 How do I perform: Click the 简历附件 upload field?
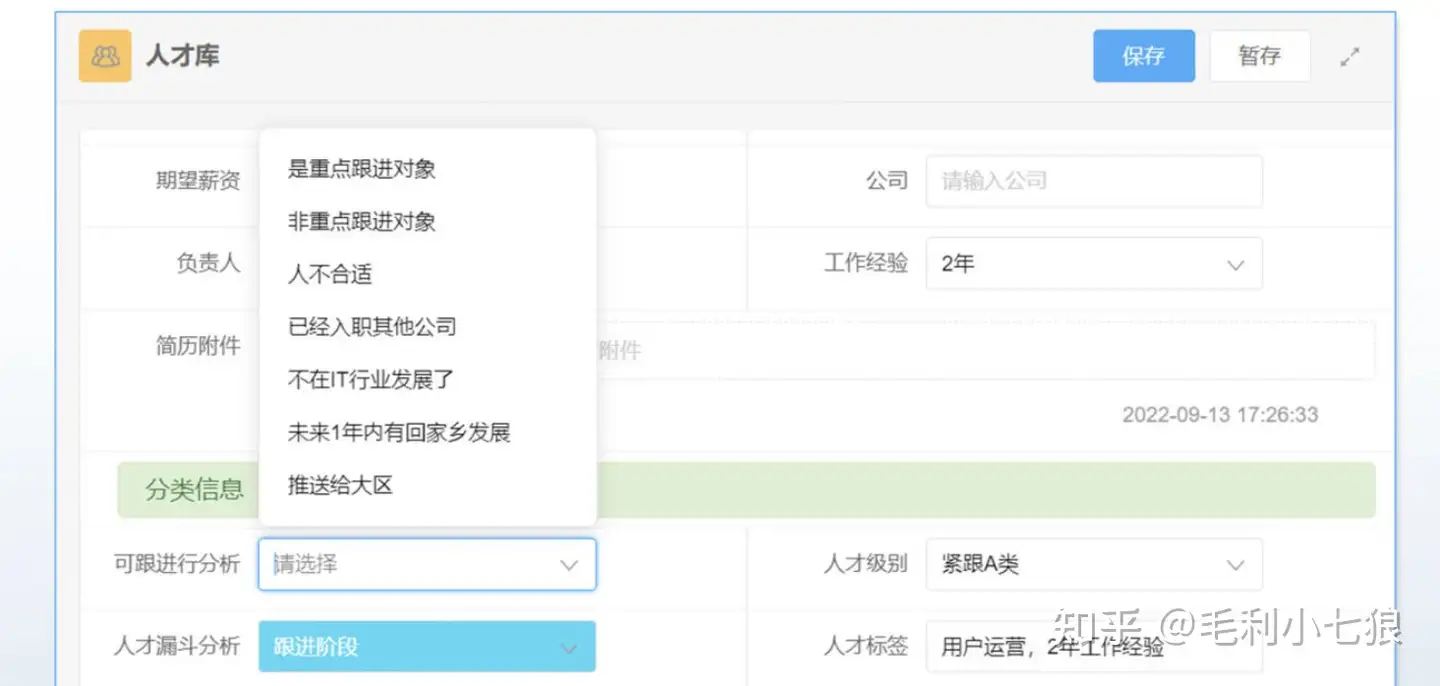985,351
